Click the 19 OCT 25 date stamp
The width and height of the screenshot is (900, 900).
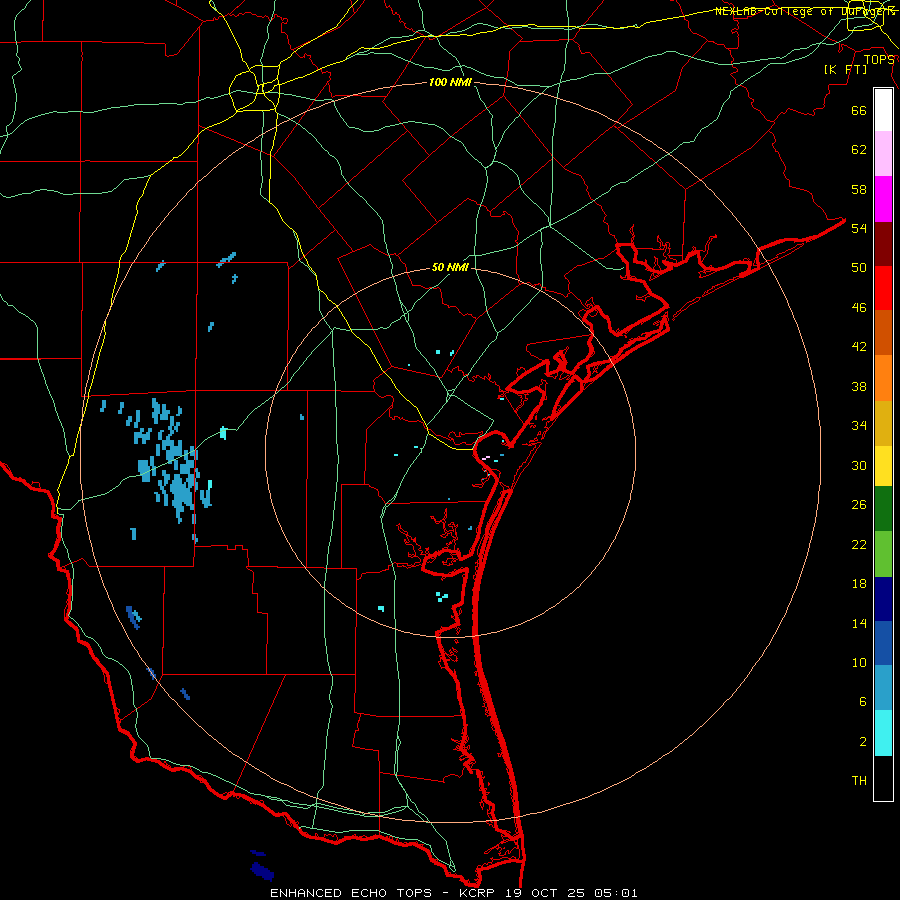547,893
